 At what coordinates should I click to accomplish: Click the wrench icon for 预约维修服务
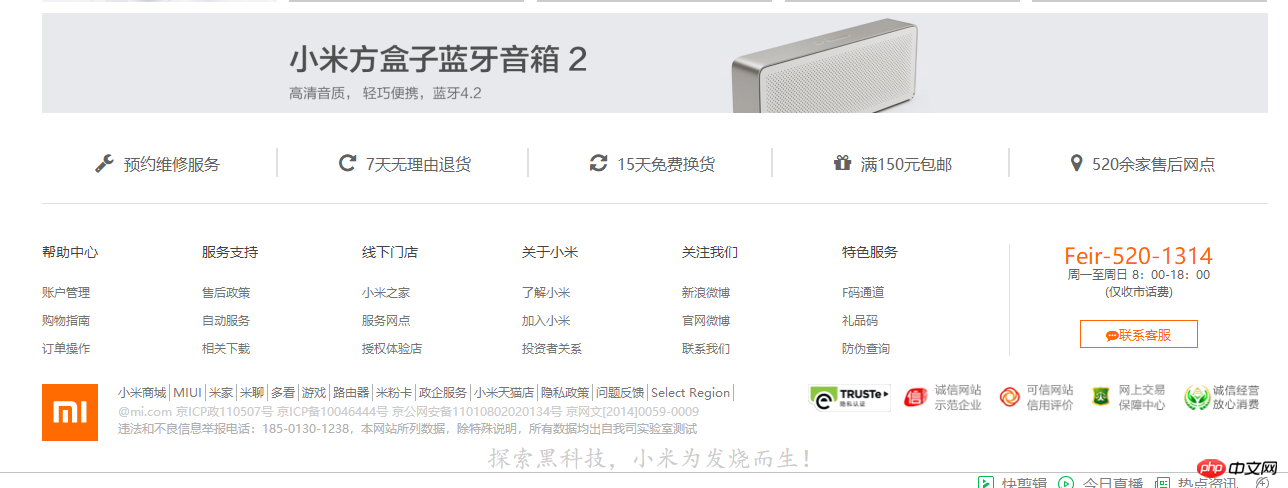tap(104, 163)
